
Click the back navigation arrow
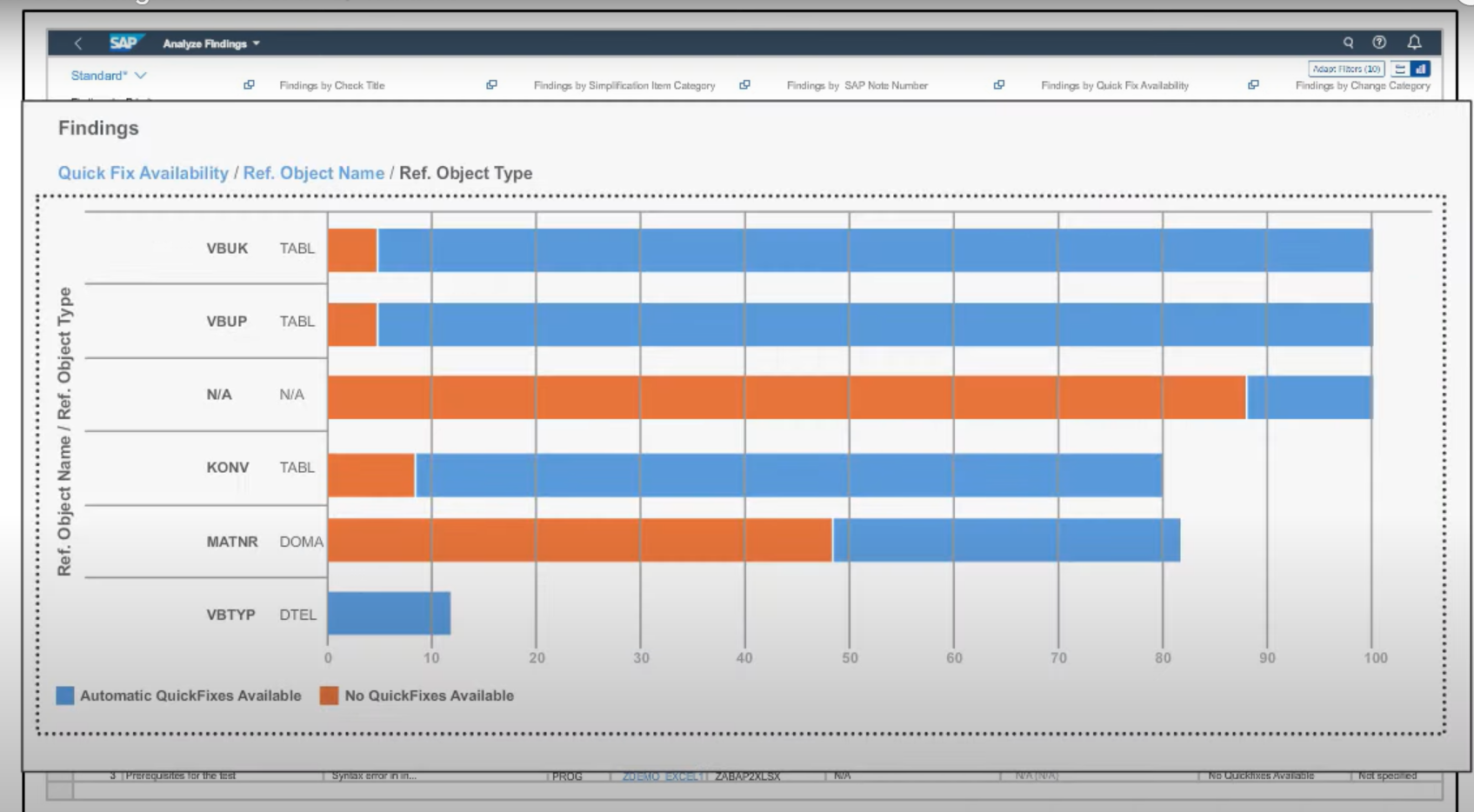coord(79,42)
